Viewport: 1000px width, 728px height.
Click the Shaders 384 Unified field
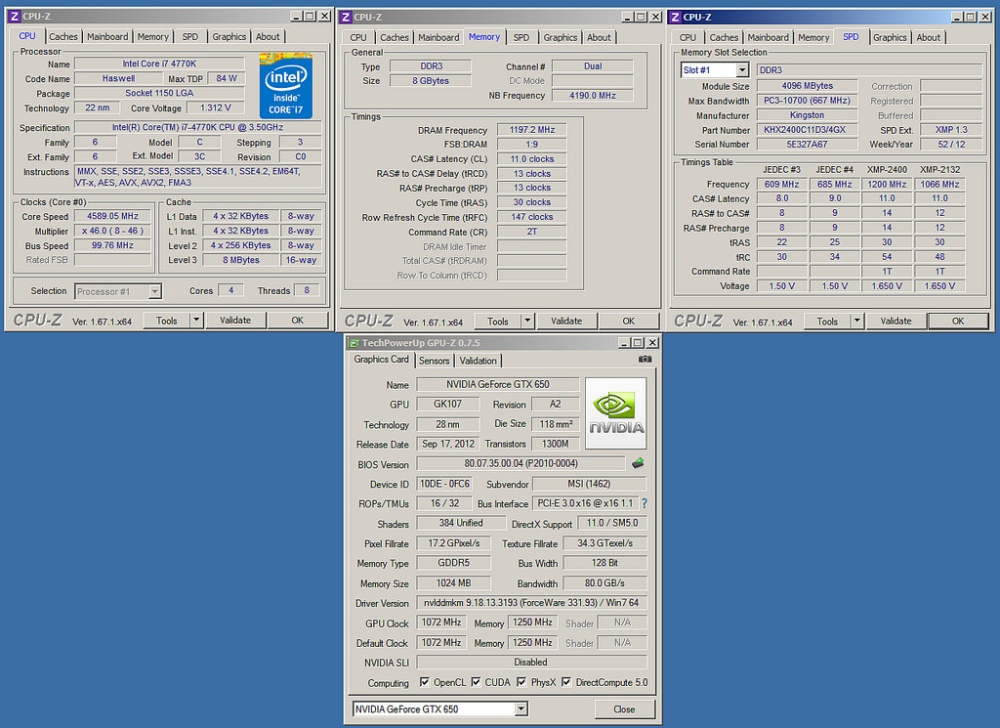(460, 523)
